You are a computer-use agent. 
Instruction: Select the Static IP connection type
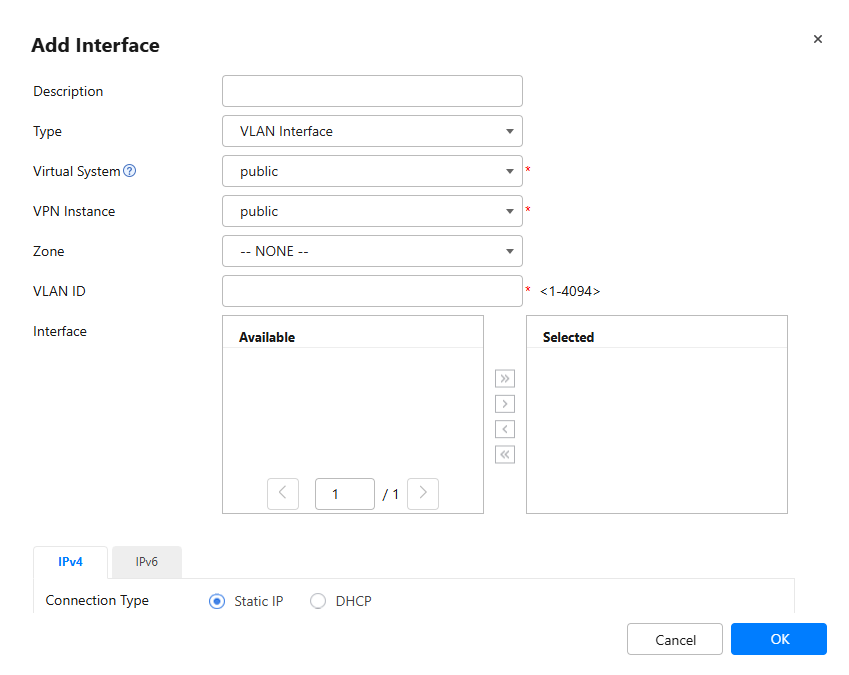[x=217, y=601]
